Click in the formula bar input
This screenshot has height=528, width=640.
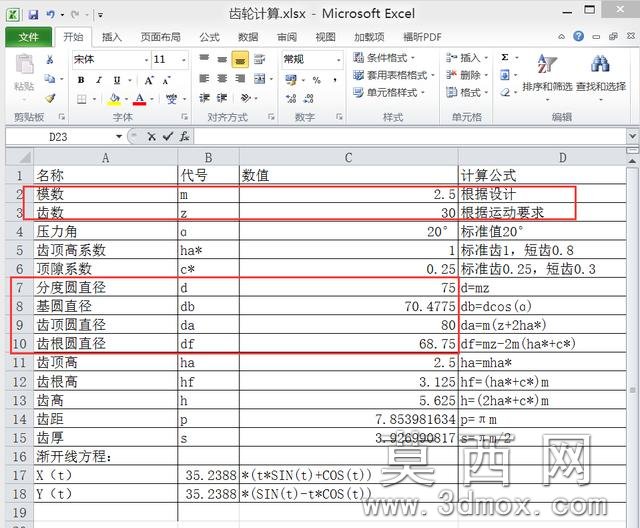coord(410,136)
